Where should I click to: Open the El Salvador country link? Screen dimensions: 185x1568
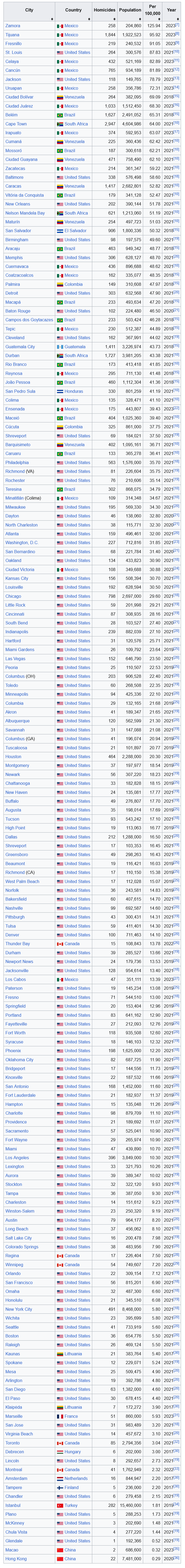(76, 231)
